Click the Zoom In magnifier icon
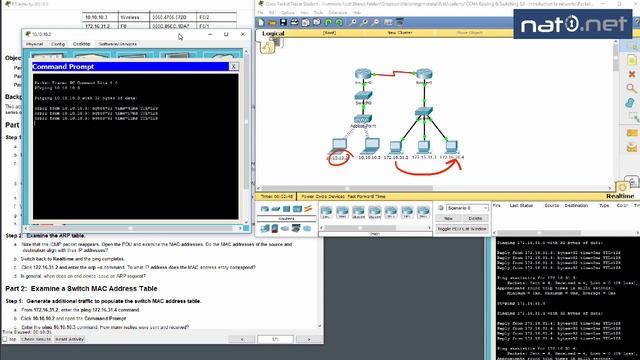640x360 pixels. (353, 22)
